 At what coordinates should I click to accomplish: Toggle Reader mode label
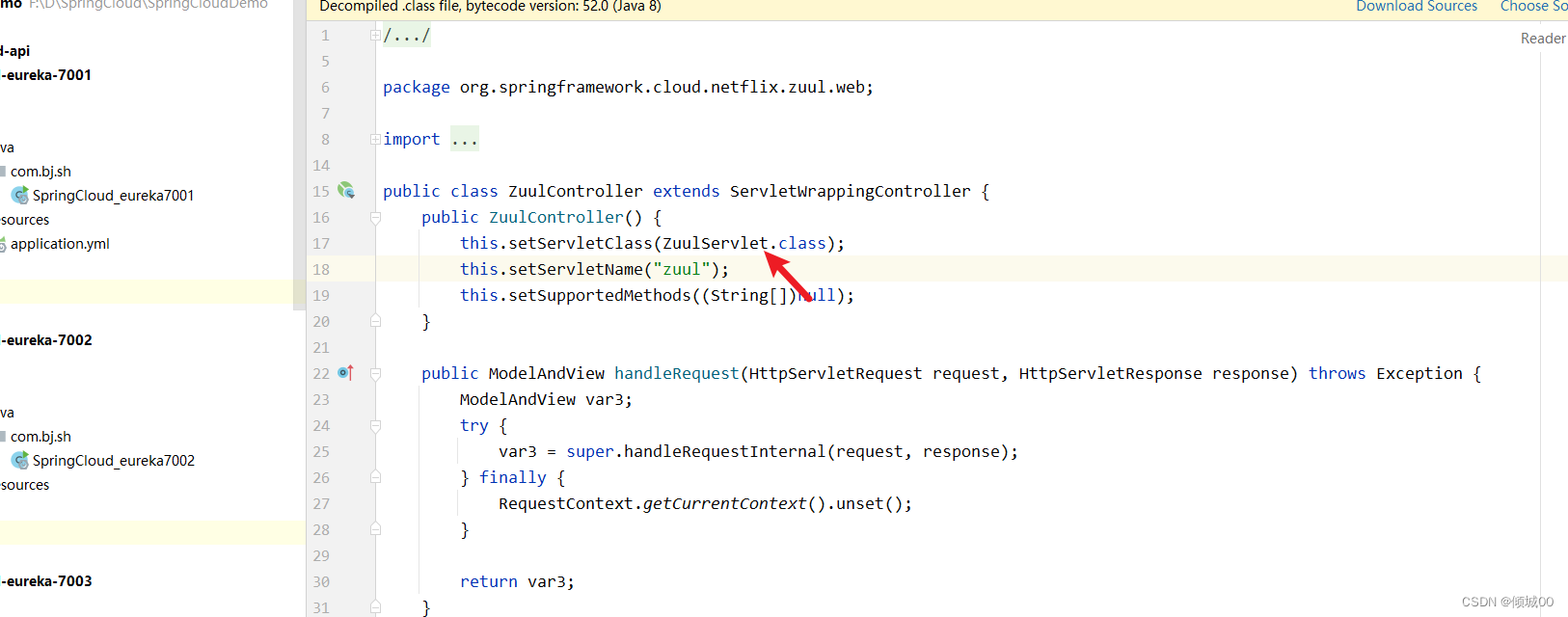(x=1543, y=39)
